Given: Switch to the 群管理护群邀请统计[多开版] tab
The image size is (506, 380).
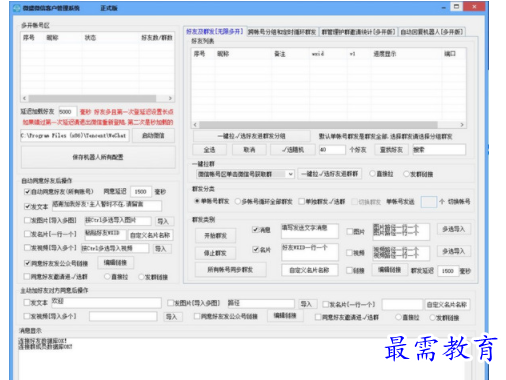Looking at the screenshot, I should coord(358,32).
